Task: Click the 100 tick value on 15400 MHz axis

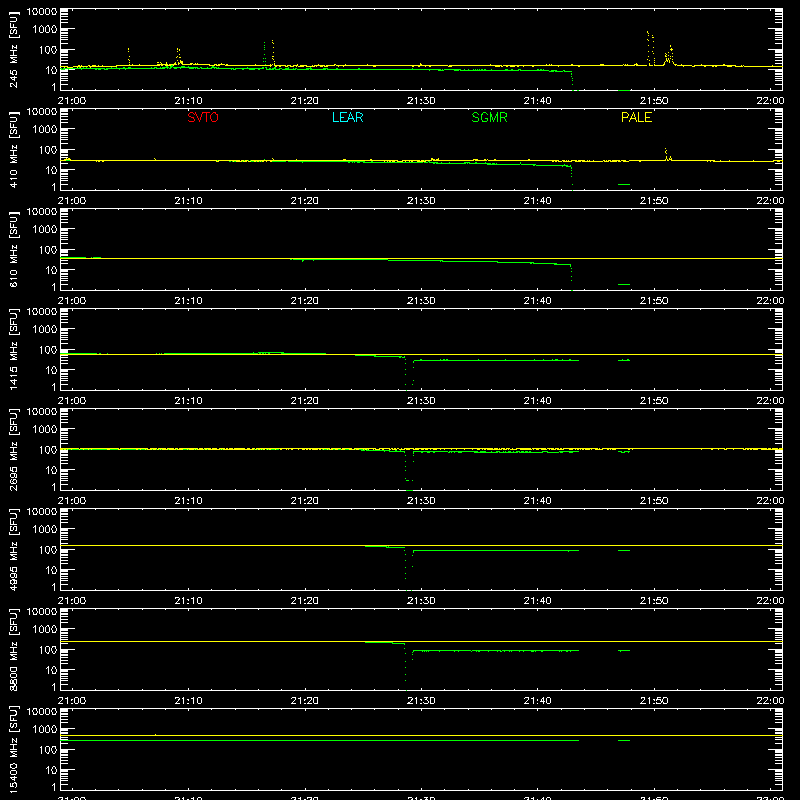Action: click(x=47, y=750)
